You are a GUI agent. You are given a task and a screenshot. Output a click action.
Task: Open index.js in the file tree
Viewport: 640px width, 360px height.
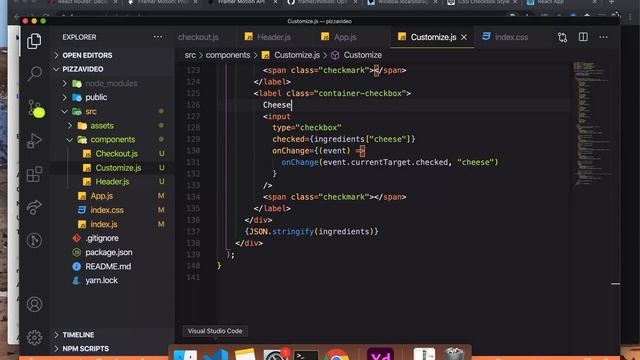click(x=104, y=224)
